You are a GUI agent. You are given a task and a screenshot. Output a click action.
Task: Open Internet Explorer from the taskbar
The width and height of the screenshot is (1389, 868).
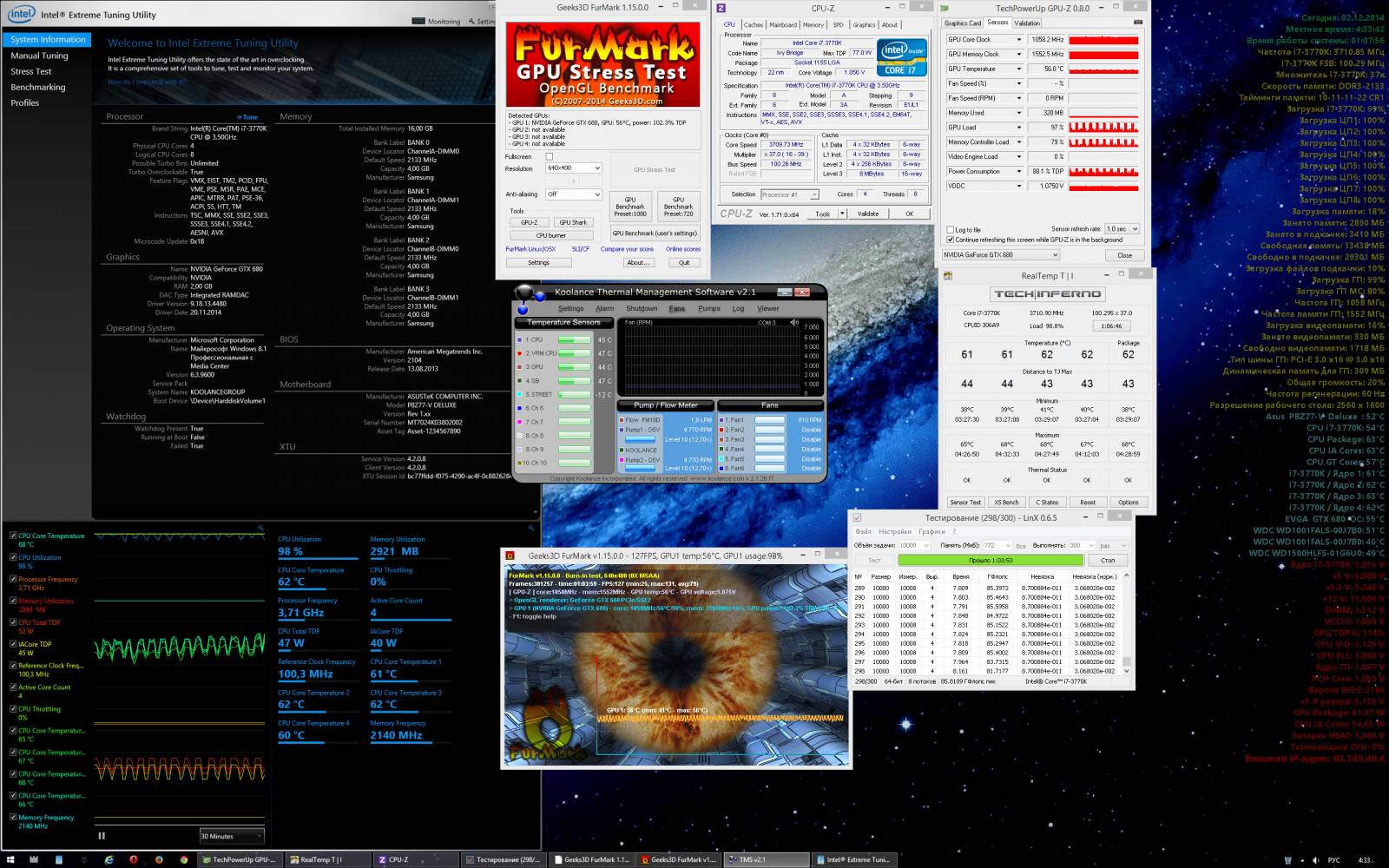(x=109, y=859)
